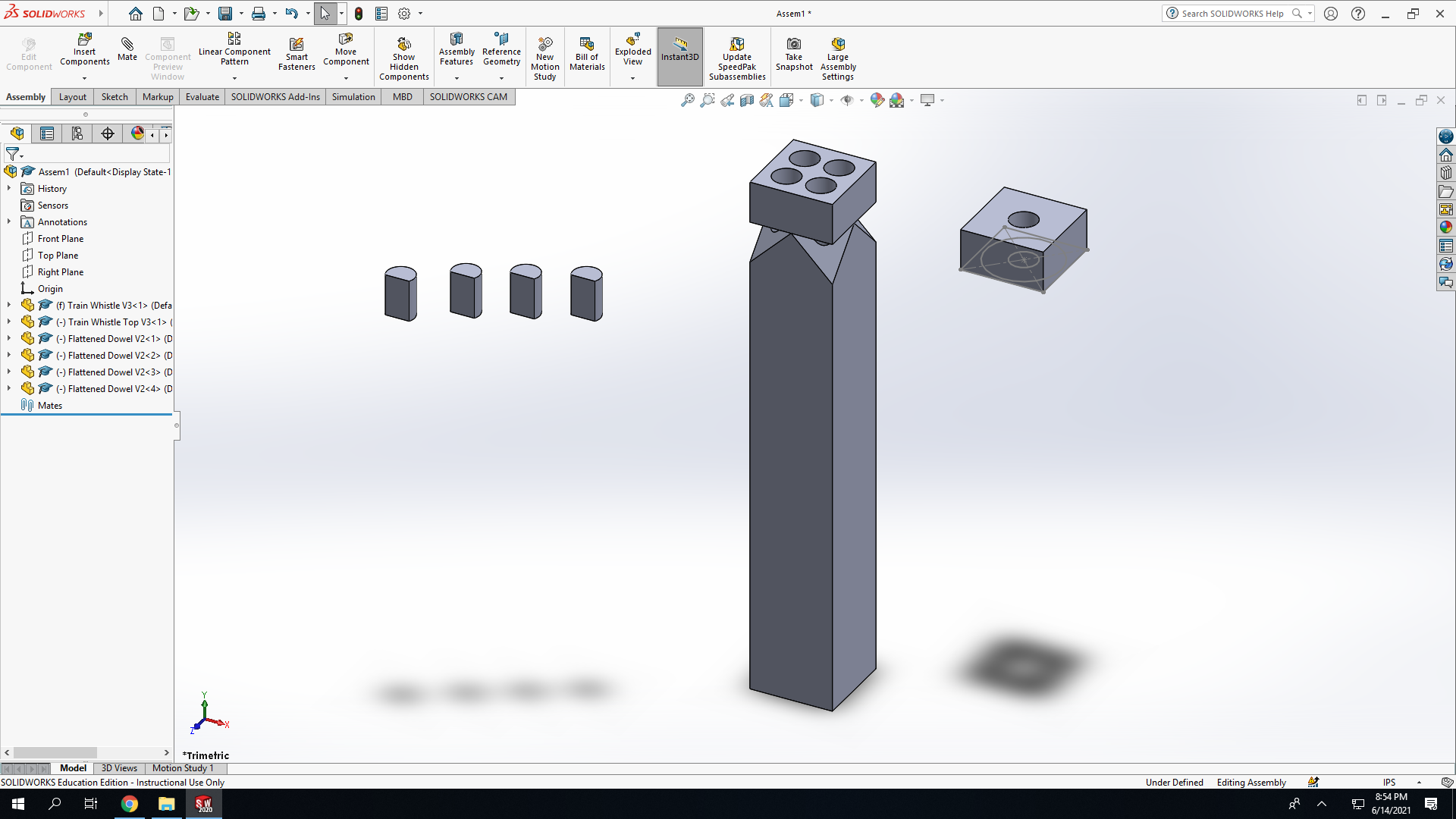Select Right Plane in feature tree
This screenshot has width=1456, height=819.
pyautogui.click(x=61, y=272)
